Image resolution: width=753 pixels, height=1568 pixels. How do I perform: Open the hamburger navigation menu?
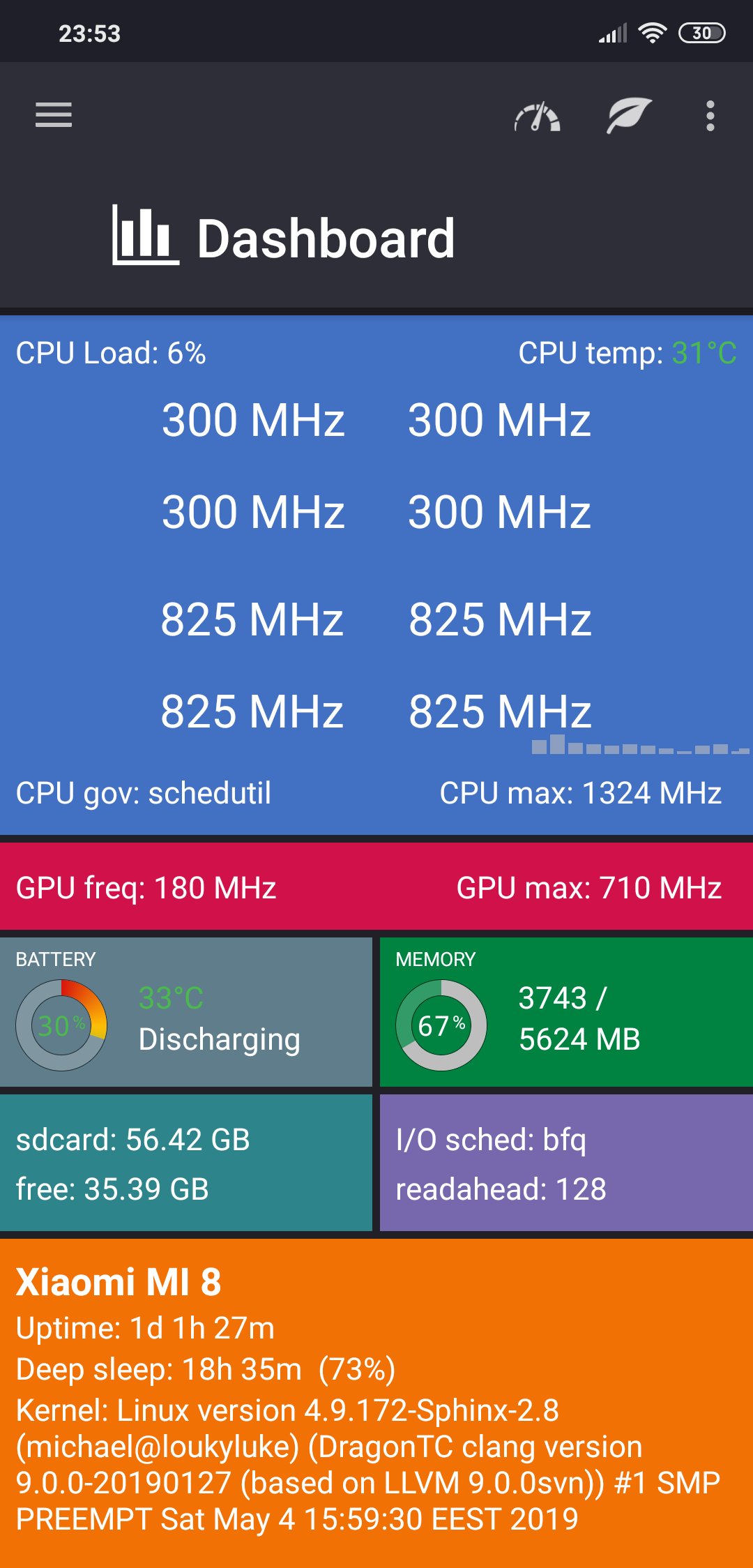54,115
